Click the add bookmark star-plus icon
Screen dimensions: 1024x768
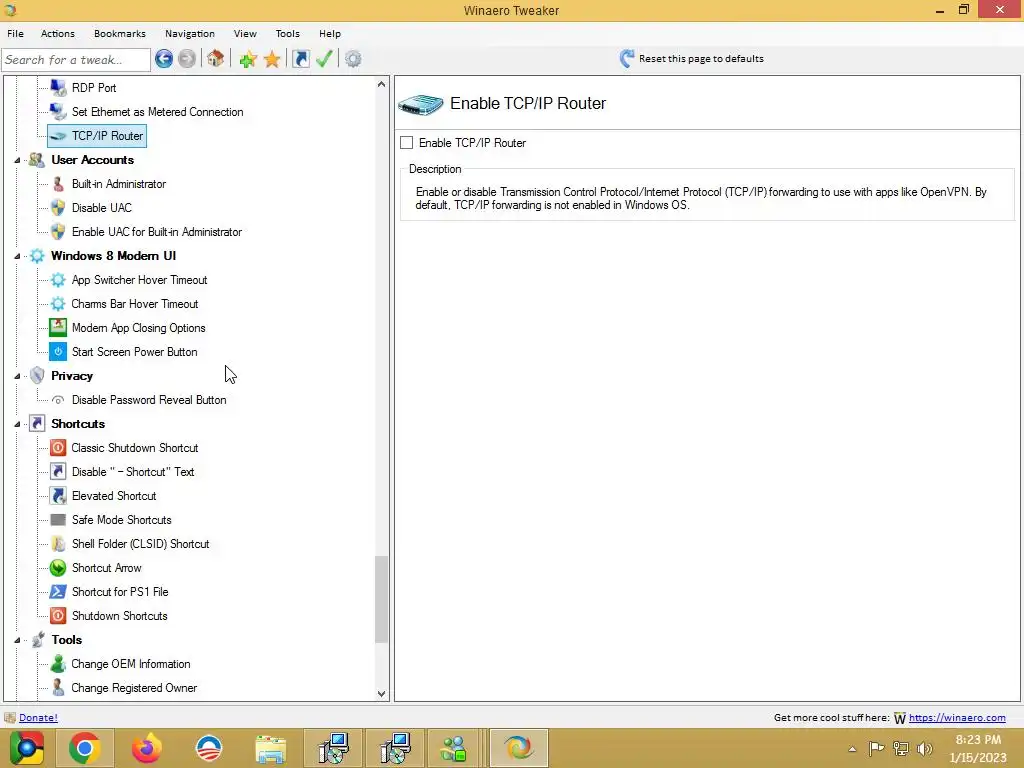248,59
